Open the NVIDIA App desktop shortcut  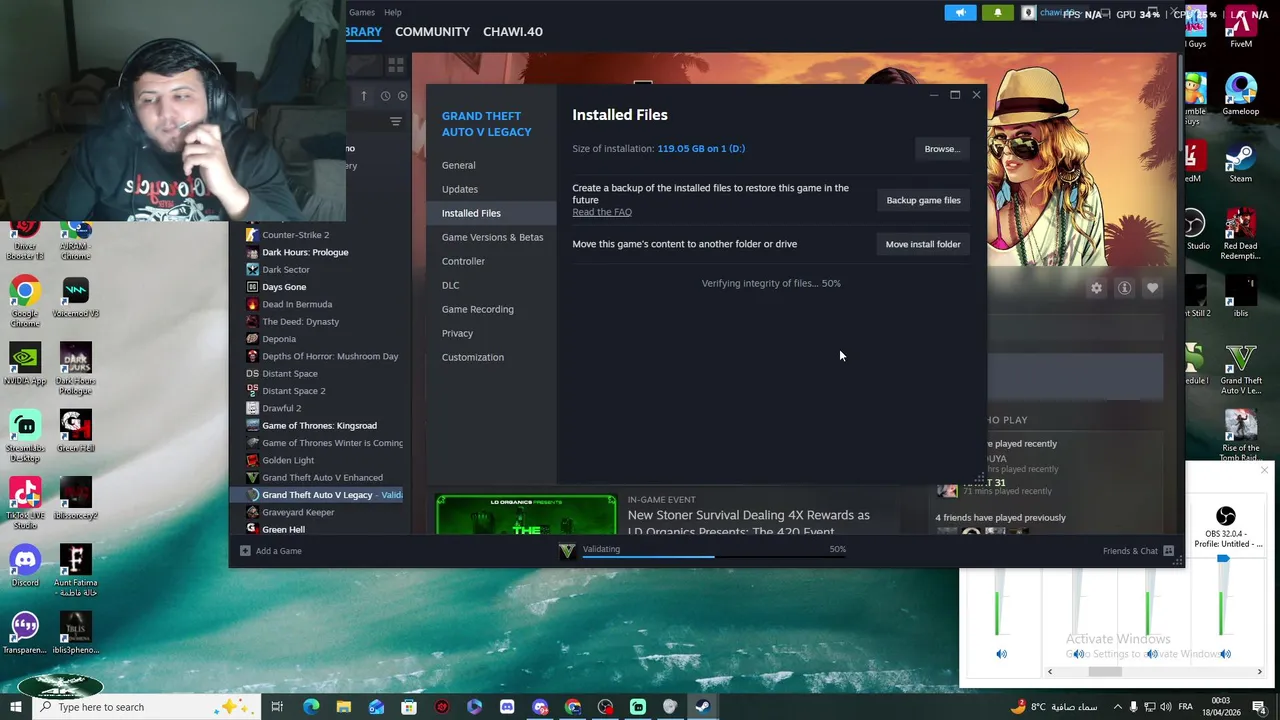pos(25,365)
